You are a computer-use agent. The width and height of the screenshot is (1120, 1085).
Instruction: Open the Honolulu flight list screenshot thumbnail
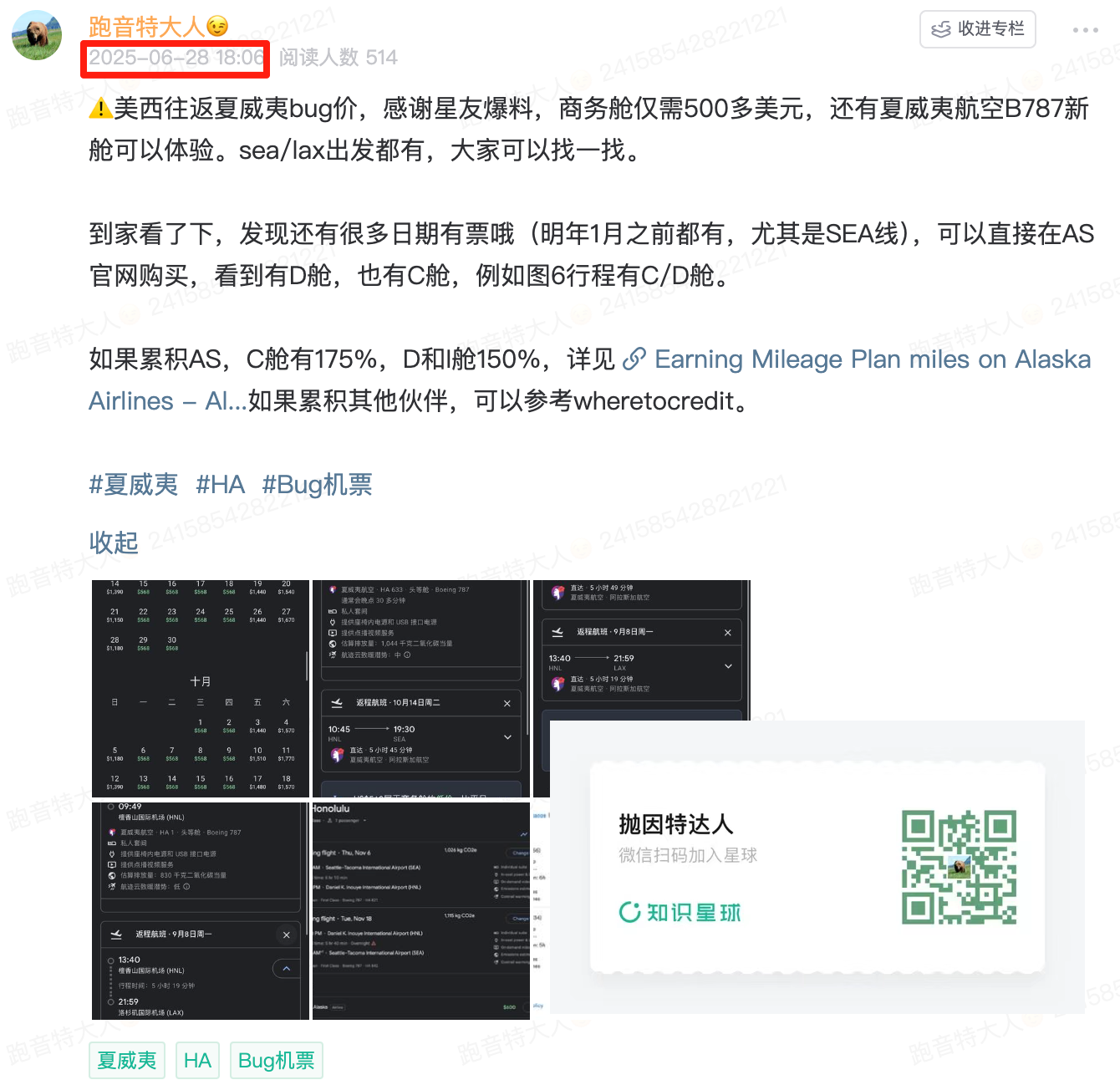(421, 910)
